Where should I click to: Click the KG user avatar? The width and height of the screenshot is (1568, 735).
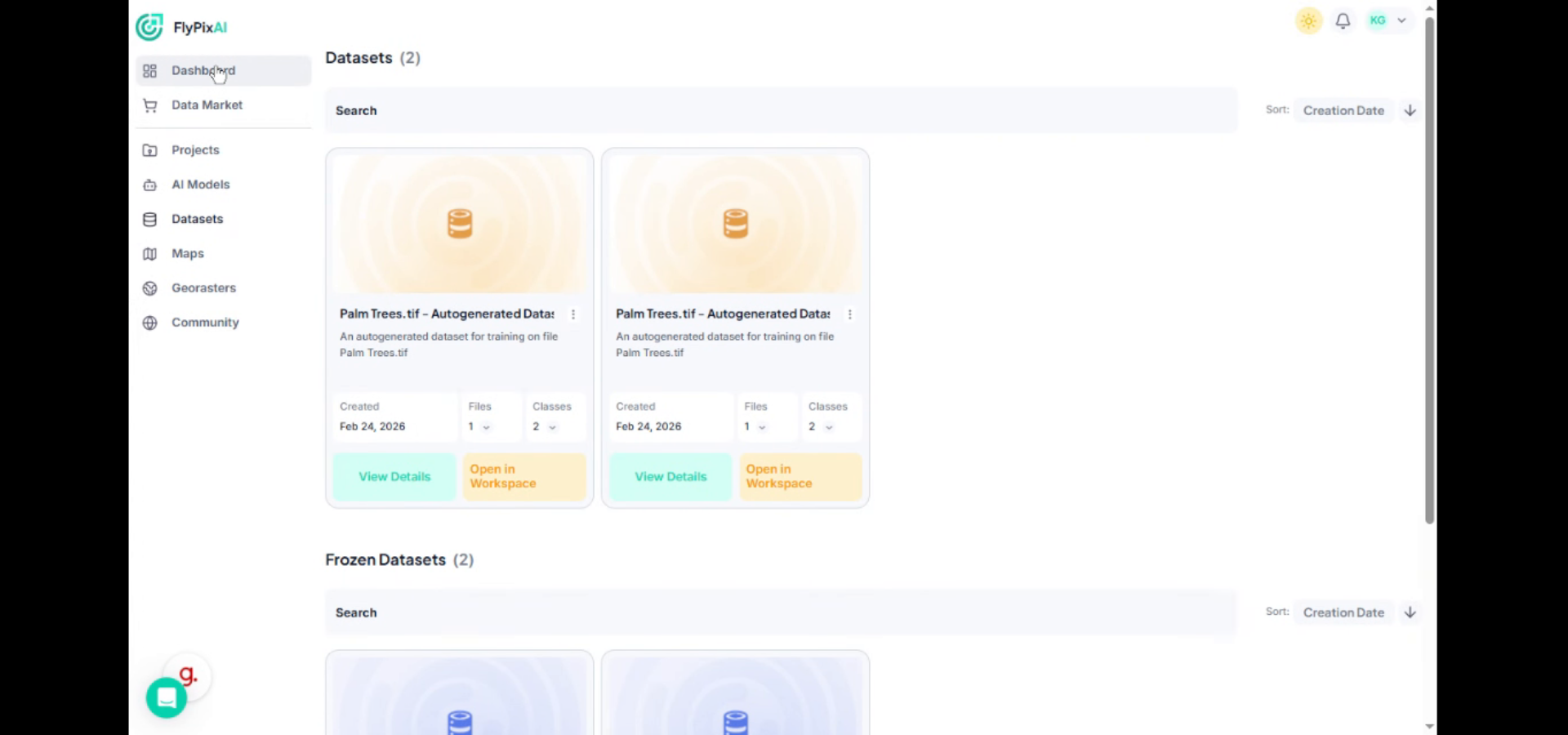tap(1378, 21)
